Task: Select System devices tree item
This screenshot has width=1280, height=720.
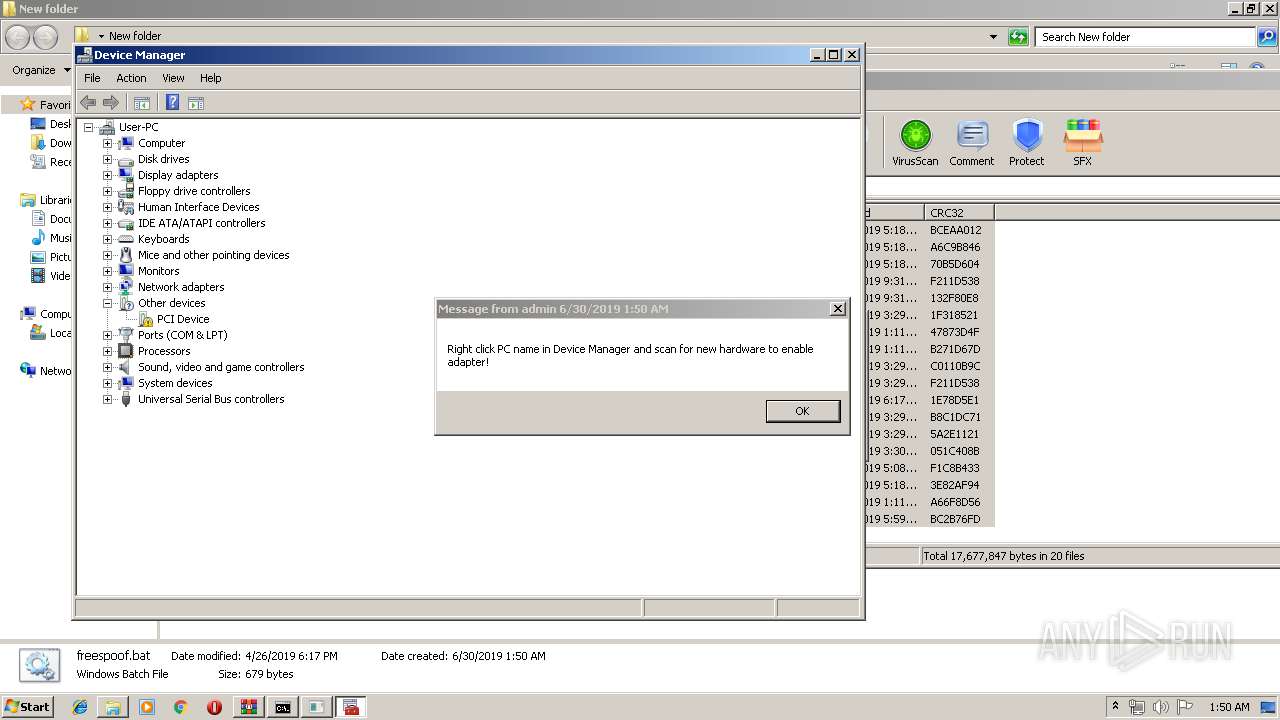Action: [175, 383]
